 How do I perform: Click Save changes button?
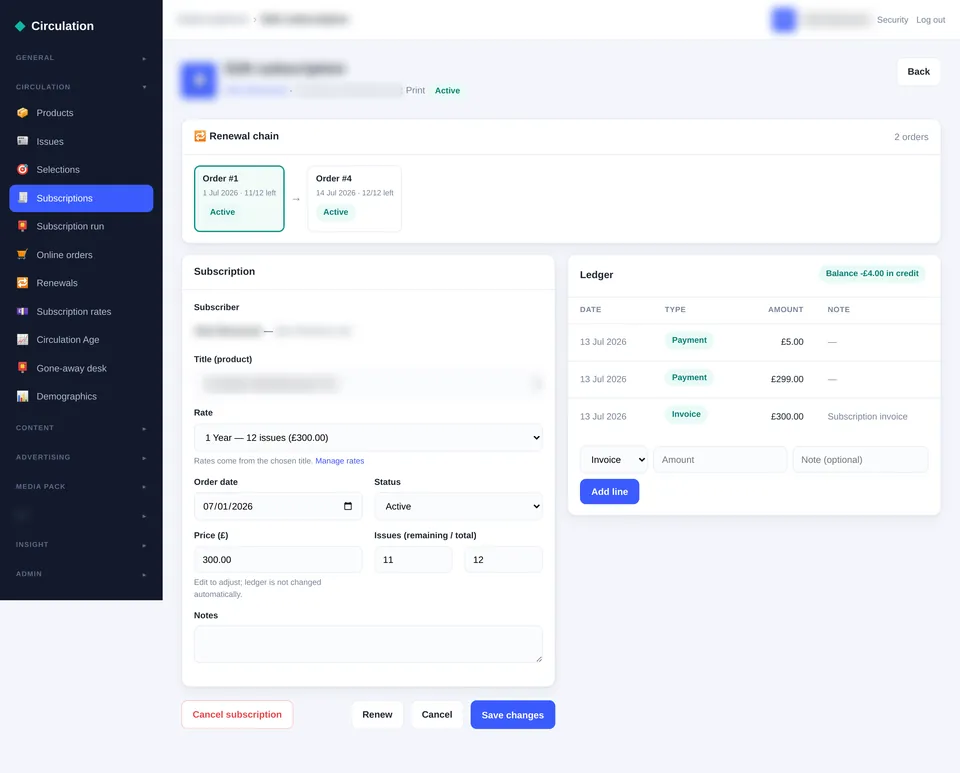click(x=512, y=715)
